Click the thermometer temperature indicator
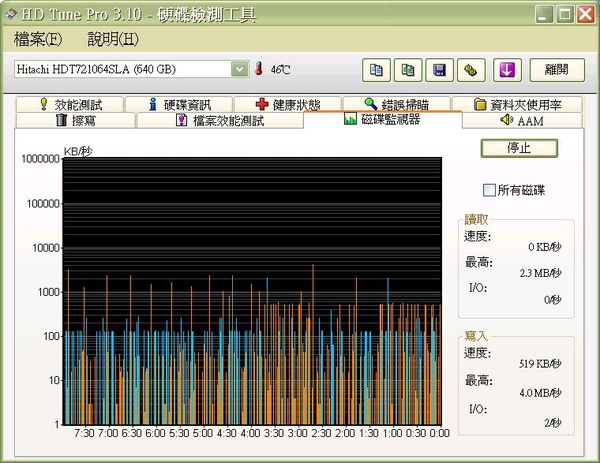Screen dimensions: 600x463 258,69
